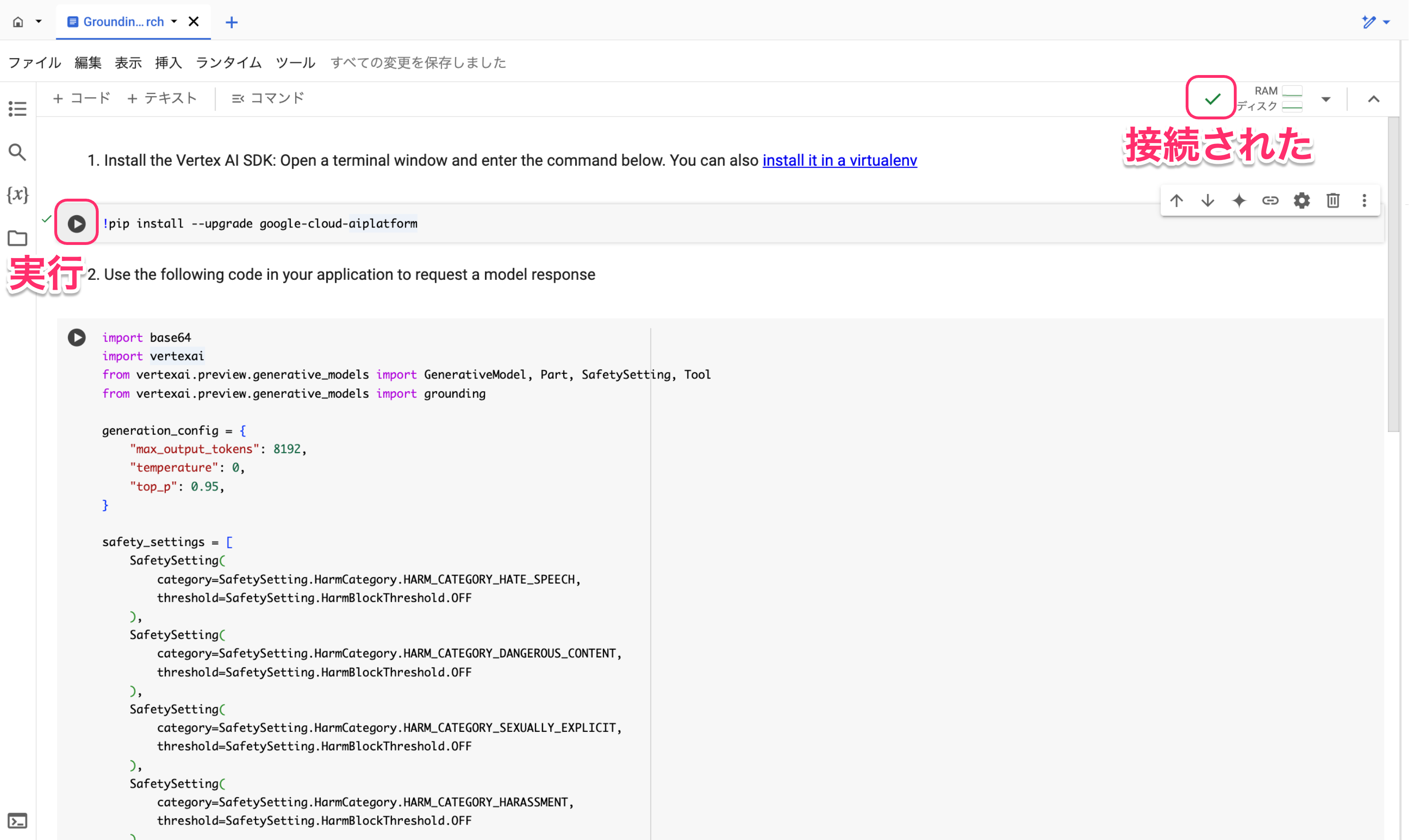Click the + コード button

tap(82, 99)
